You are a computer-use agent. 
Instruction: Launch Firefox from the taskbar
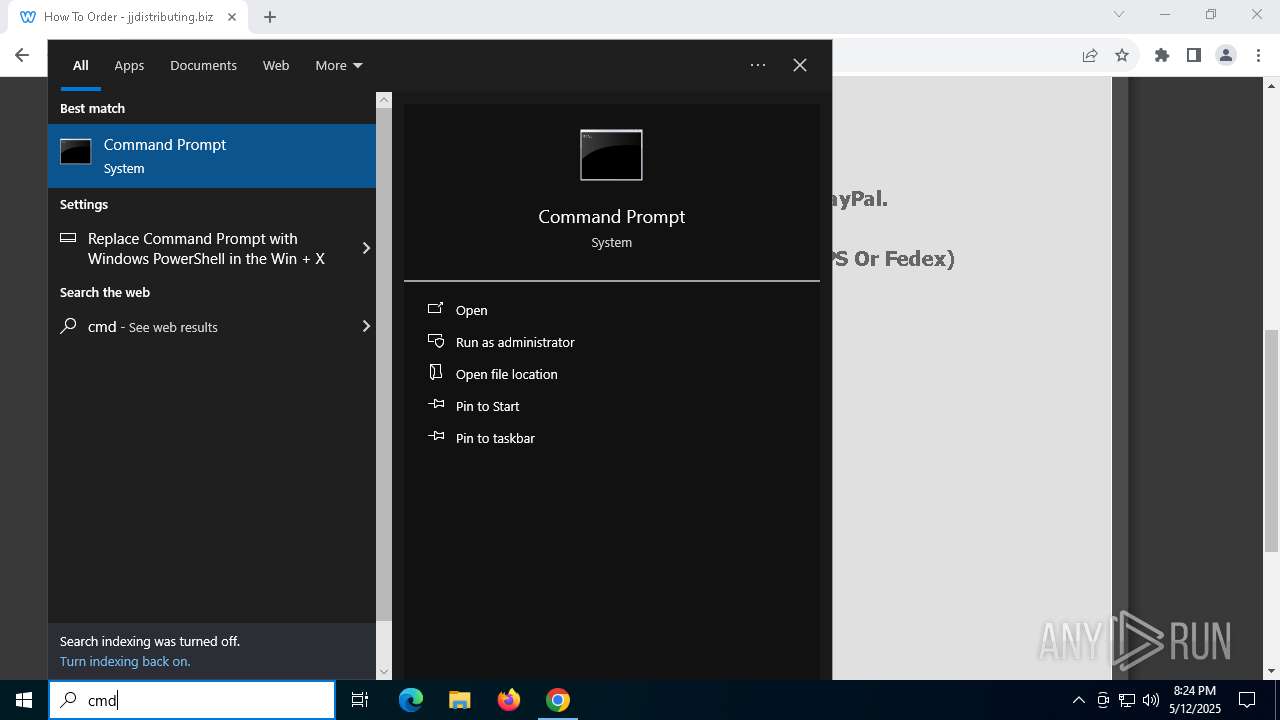tap(509, 700)
